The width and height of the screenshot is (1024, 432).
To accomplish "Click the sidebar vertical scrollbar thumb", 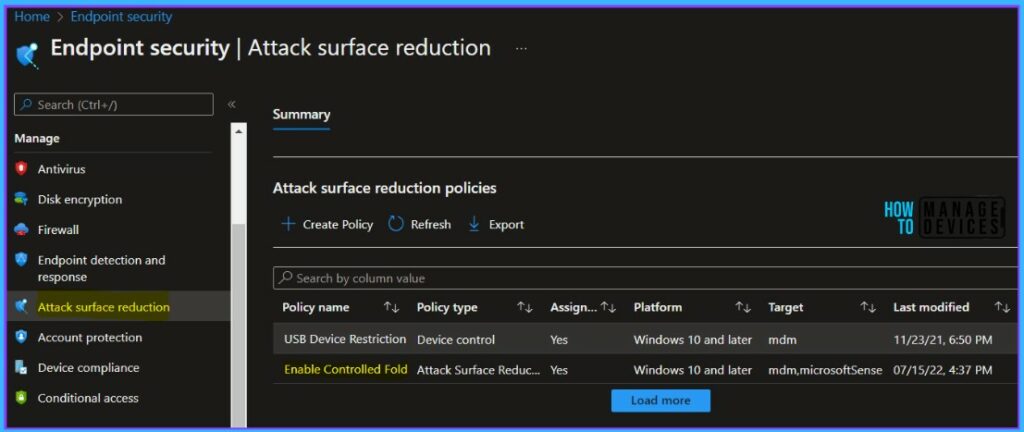I will coord(238,326).
